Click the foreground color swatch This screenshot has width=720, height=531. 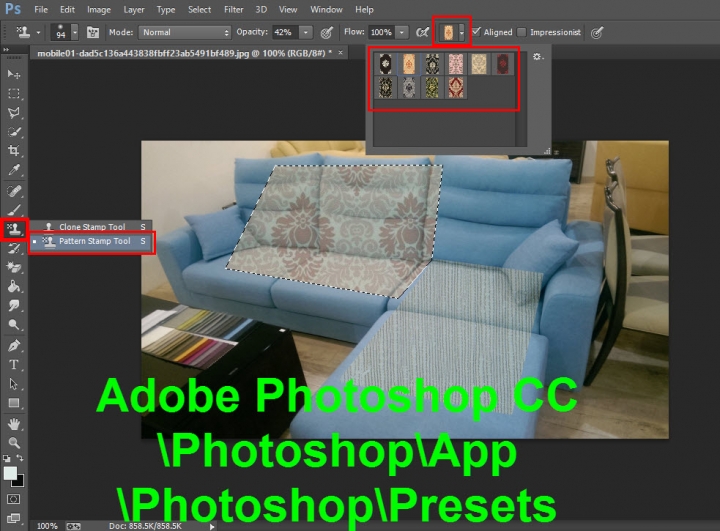coord(10,473)
